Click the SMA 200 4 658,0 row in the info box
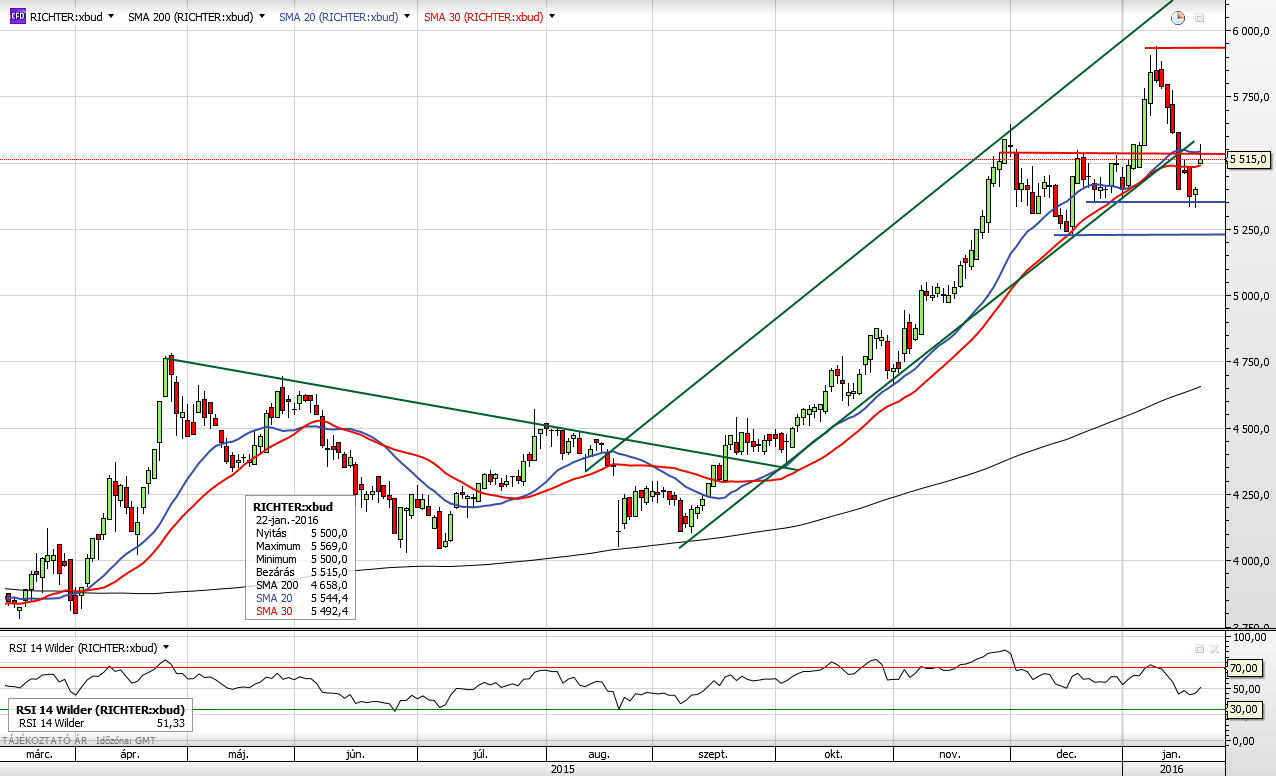 pos(301,585)
